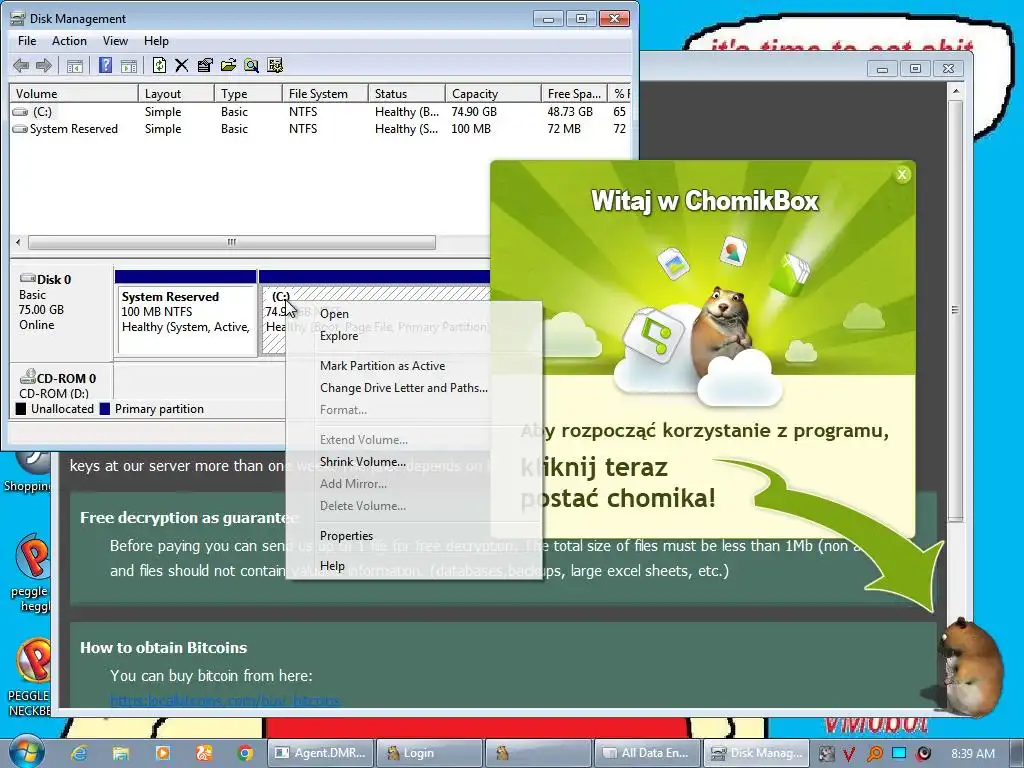Maximize the background ransom note window

pos(915,68)
